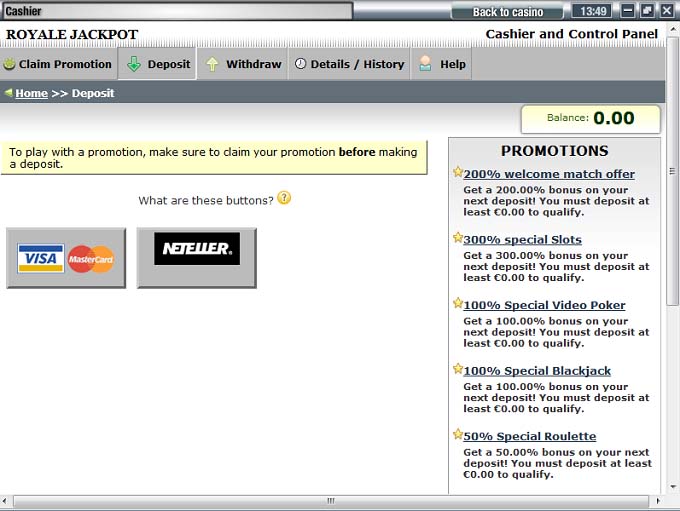Click the star next to 100% Special Blackjack
The image size is (680, 511).
457,369
